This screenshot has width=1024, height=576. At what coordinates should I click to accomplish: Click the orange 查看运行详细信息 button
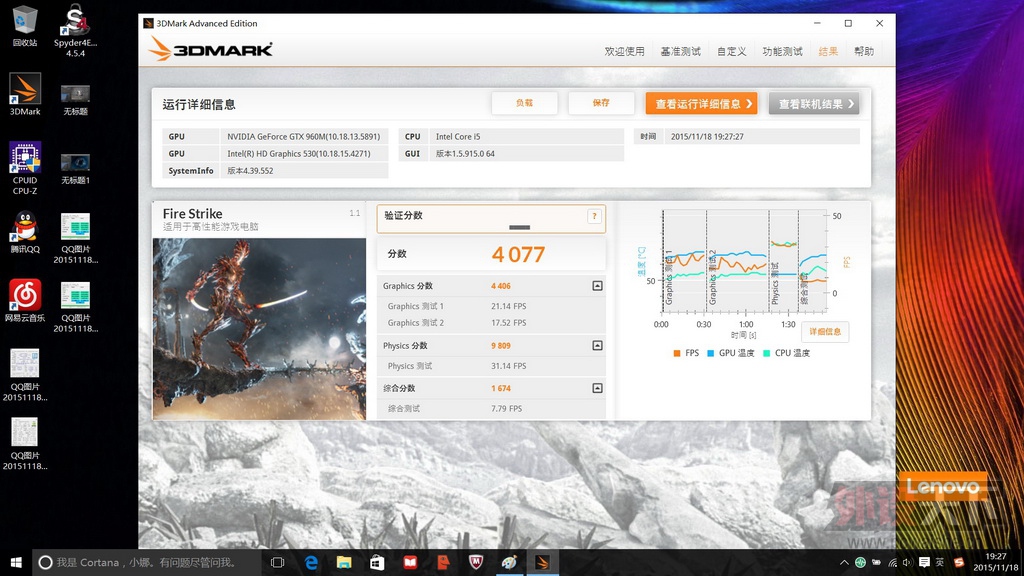click(701, 103)
